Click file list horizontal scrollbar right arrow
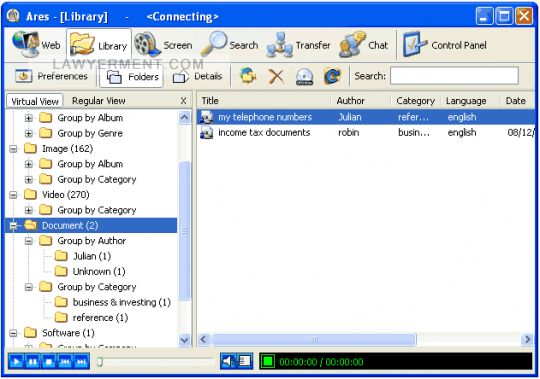This screenshot has height=379, width=540. 527,339
